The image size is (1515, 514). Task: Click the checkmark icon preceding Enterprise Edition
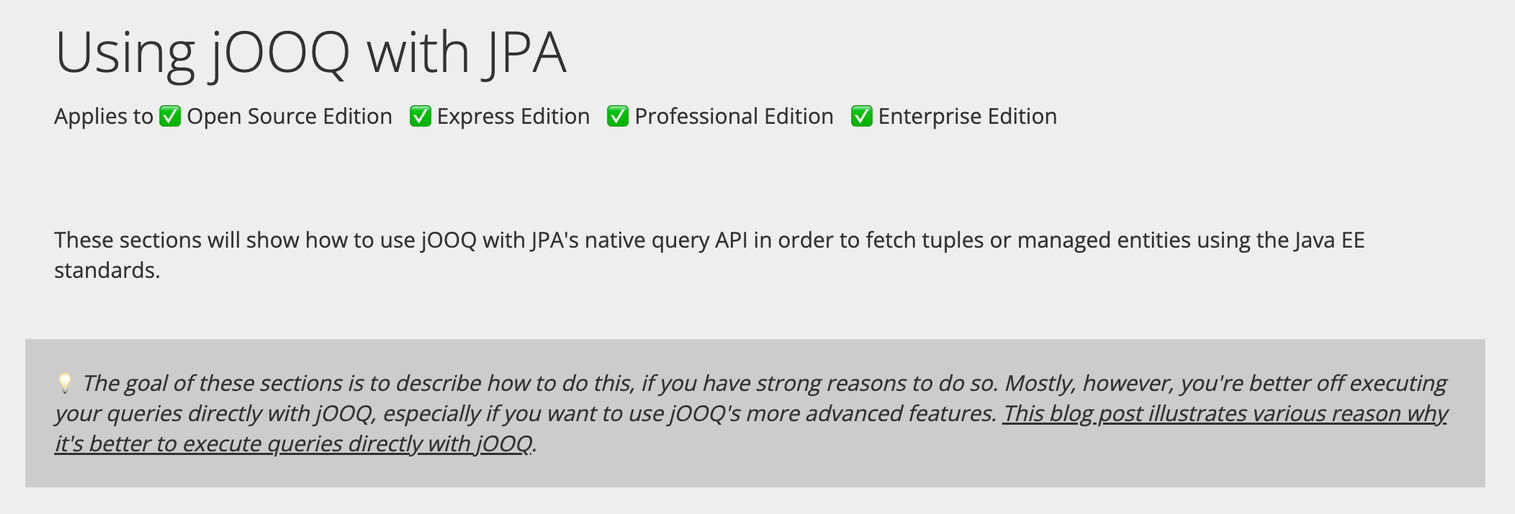click(x=861, y=117)
